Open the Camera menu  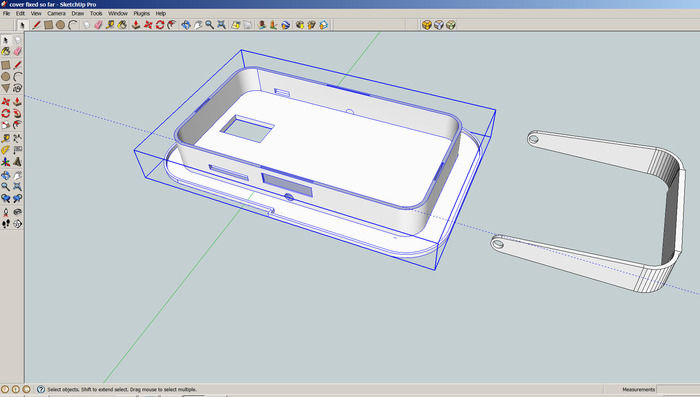(x=56, y=13)
